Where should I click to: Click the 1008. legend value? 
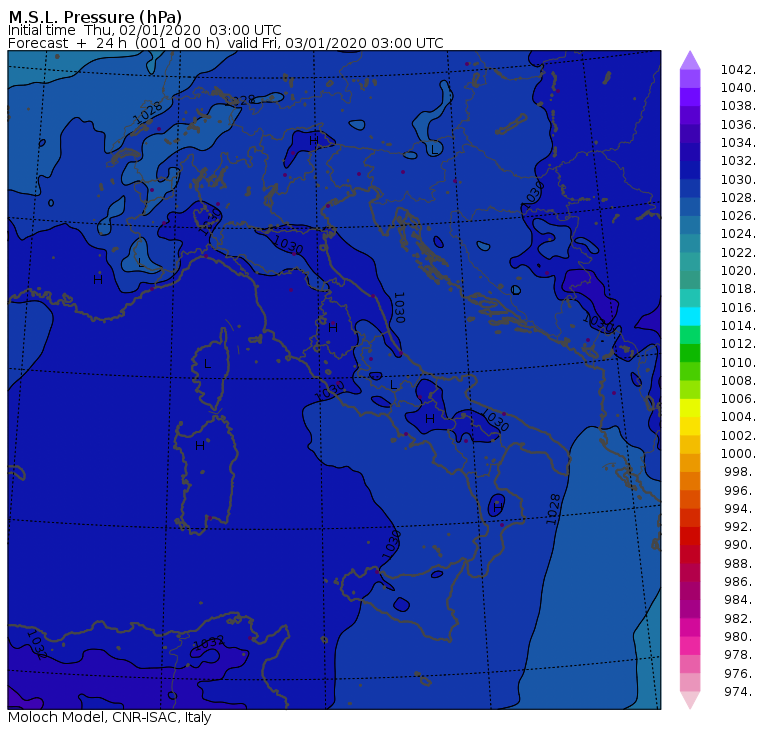click(738, 381)
